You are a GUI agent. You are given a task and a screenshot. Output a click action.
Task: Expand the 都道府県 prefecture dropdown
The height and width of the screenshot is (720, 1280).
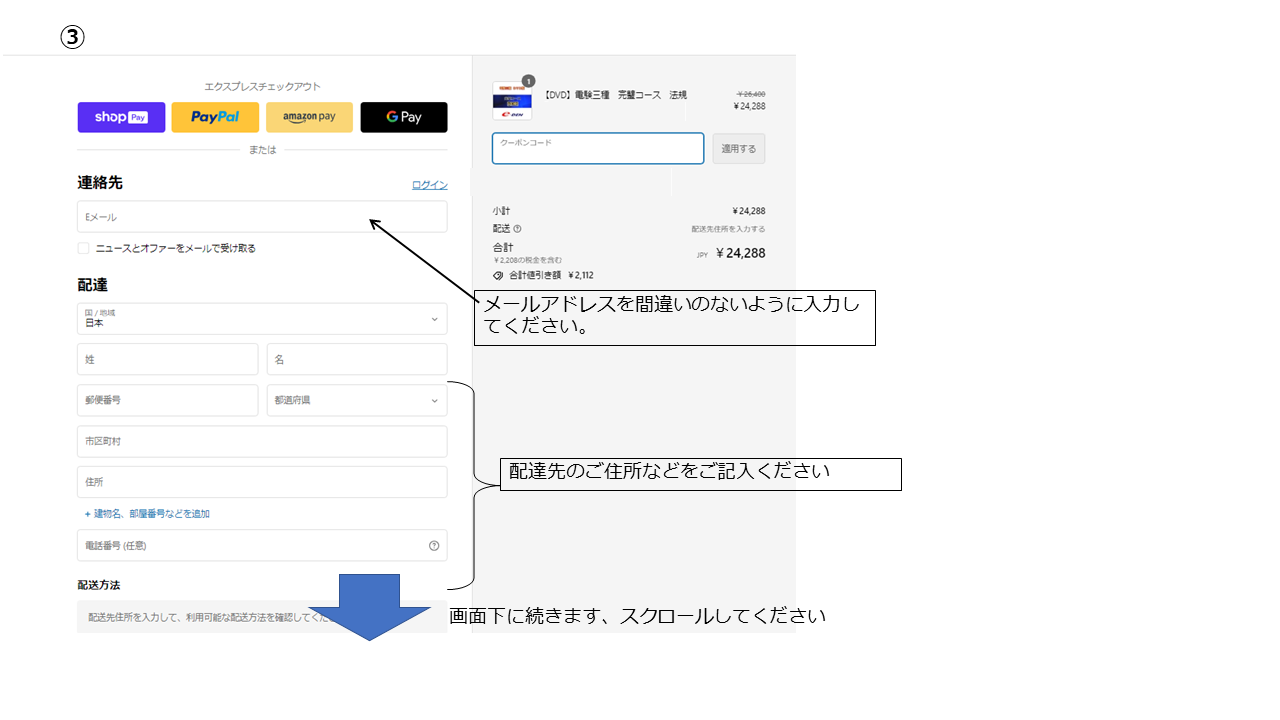356,400
